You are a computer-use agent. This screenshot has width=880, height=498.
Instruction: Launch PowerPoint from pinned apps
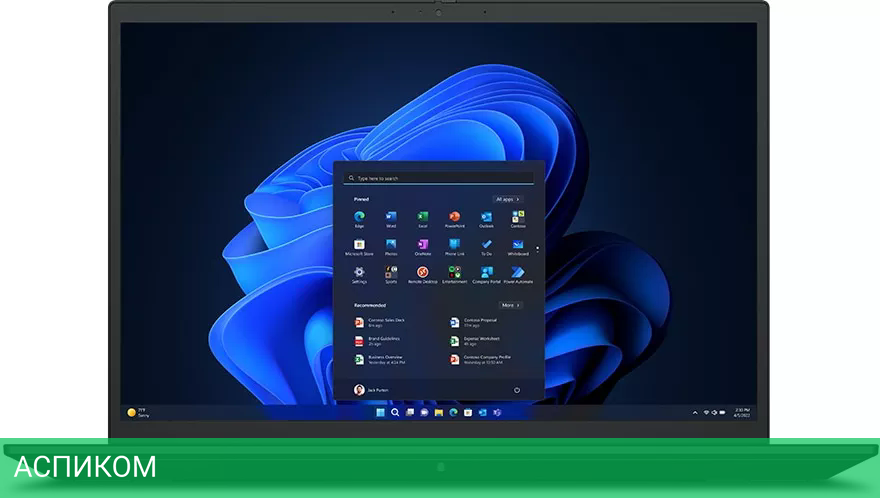coord(455,218)
